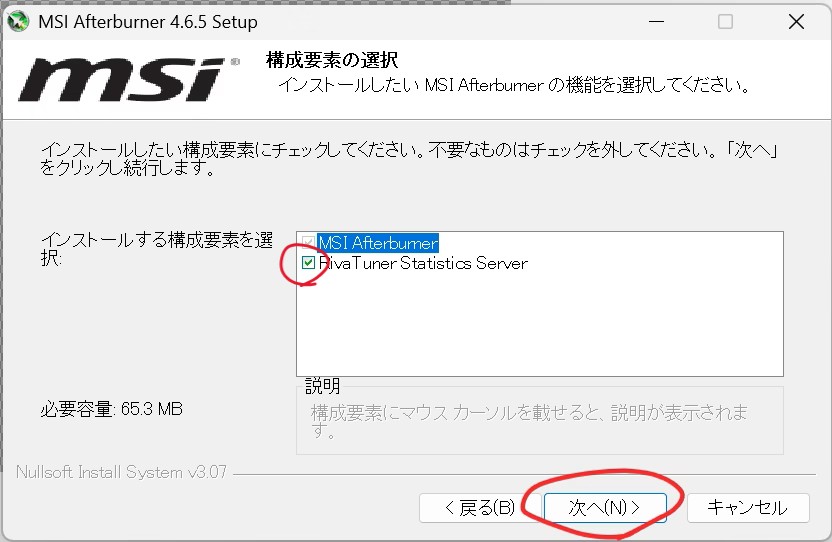Close the Afterburner setup window

796,21
